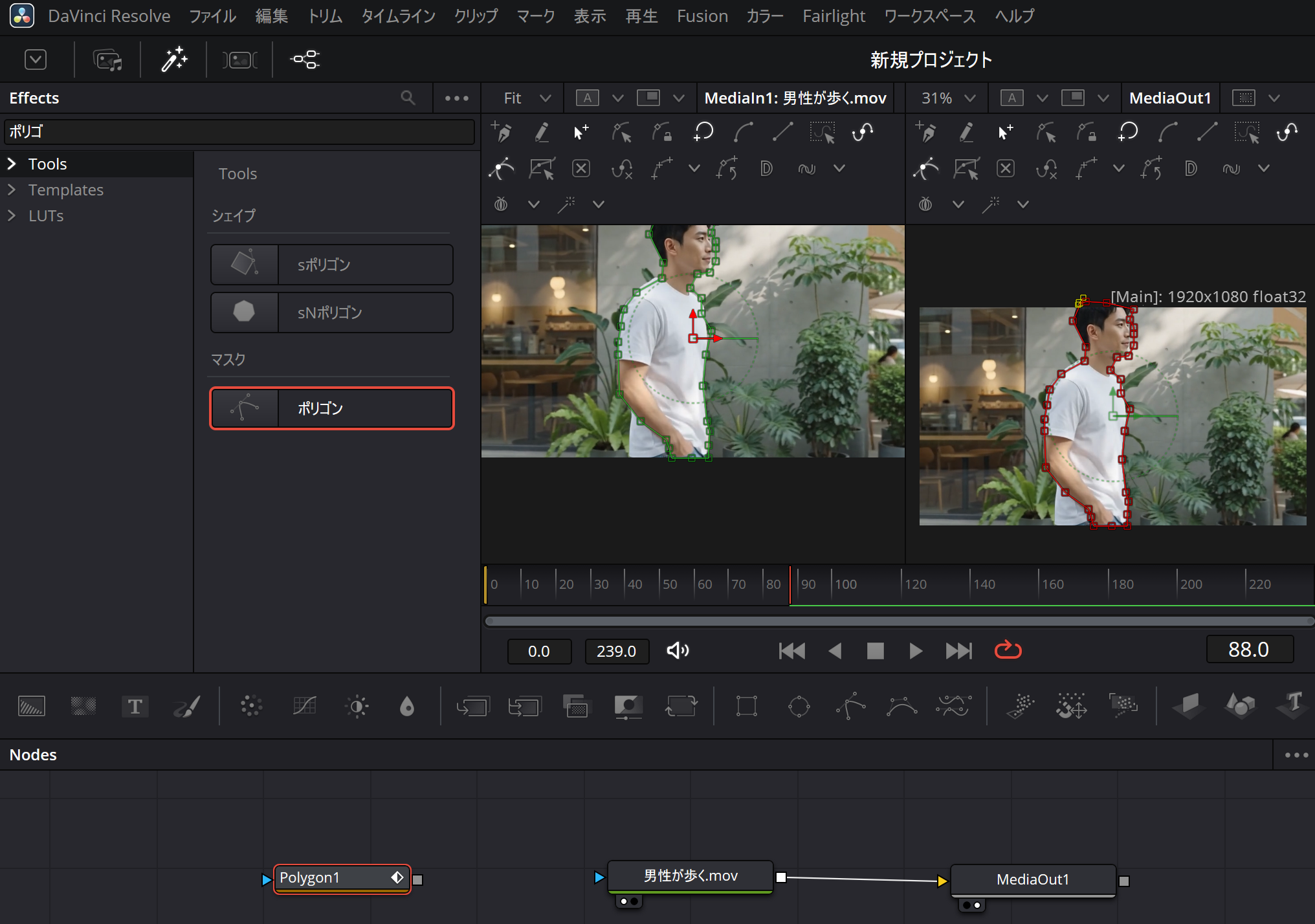Toggle the Clips panel icon
The height and width of the screenshot is (924, 1315).
click(239, 60)
